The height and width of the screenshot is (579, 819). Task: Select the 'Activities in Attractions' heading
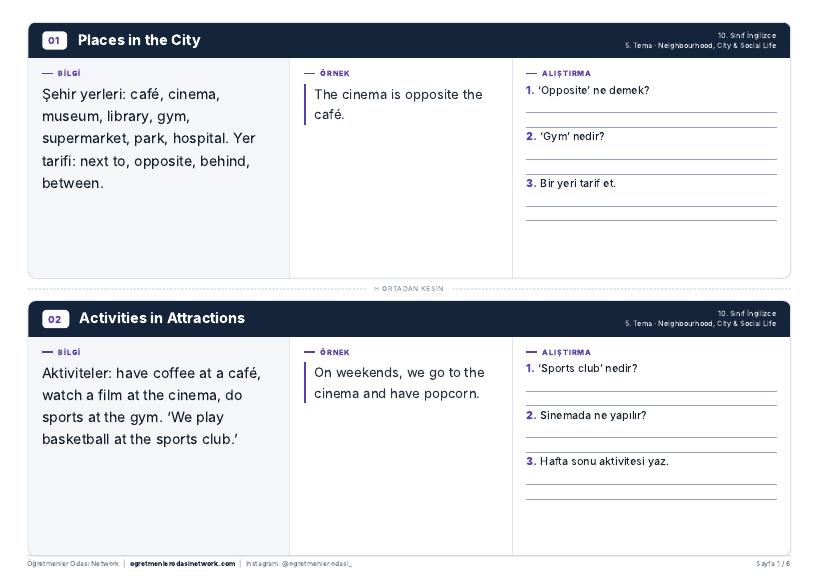pyautogui.click(x=162, y=318)
